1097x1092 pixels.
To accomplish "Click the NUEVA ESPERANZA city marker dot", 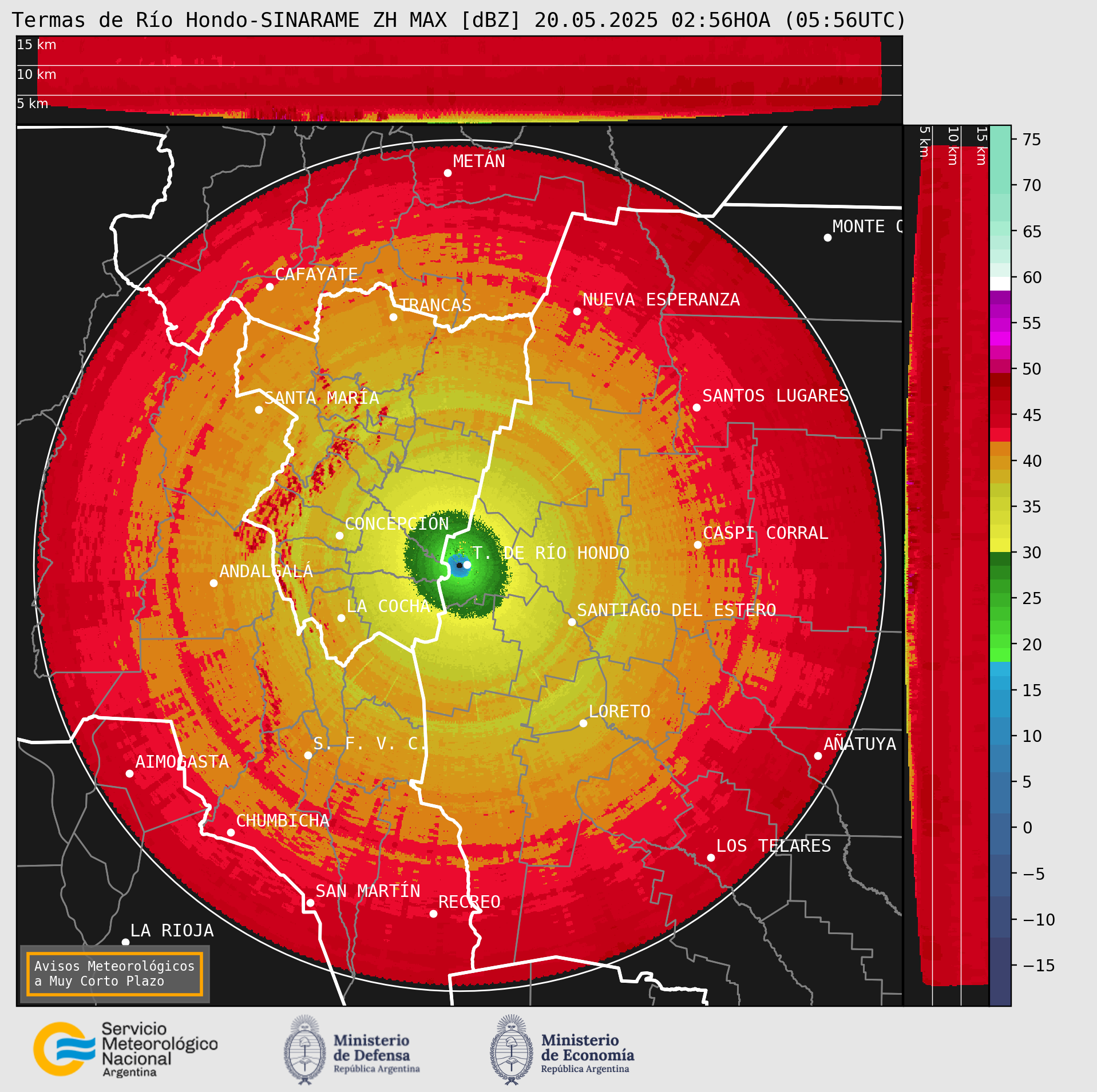I will coord(577,311).
